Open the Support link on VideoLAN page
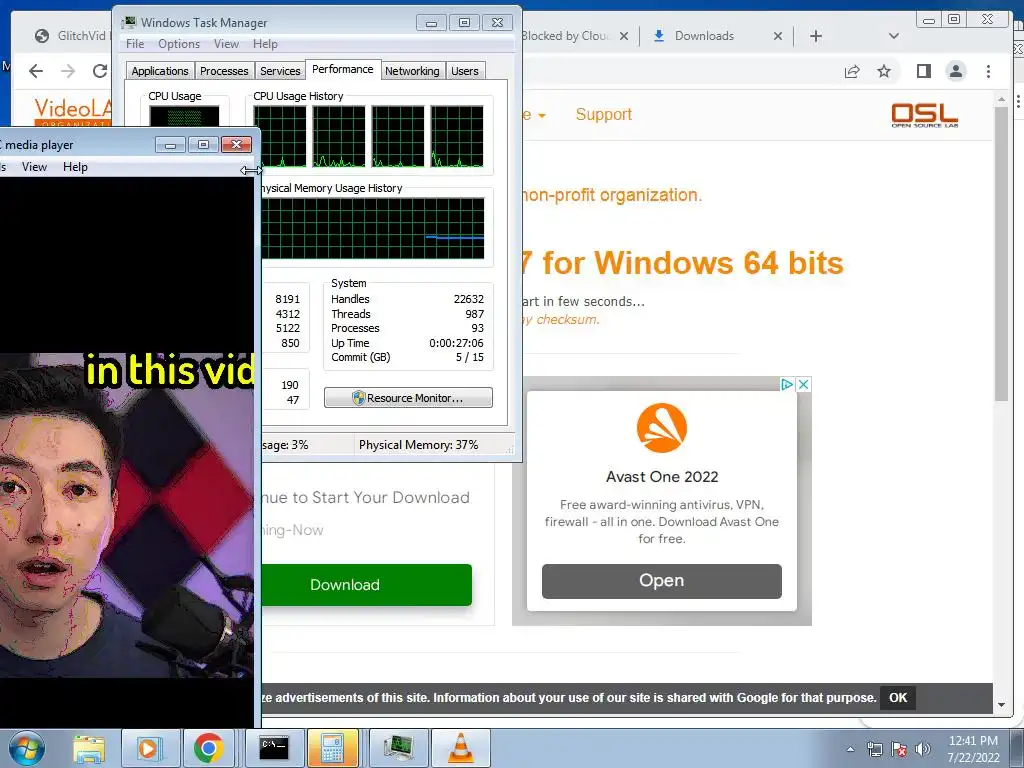1024x768 pixels. (x=603, y=114)
